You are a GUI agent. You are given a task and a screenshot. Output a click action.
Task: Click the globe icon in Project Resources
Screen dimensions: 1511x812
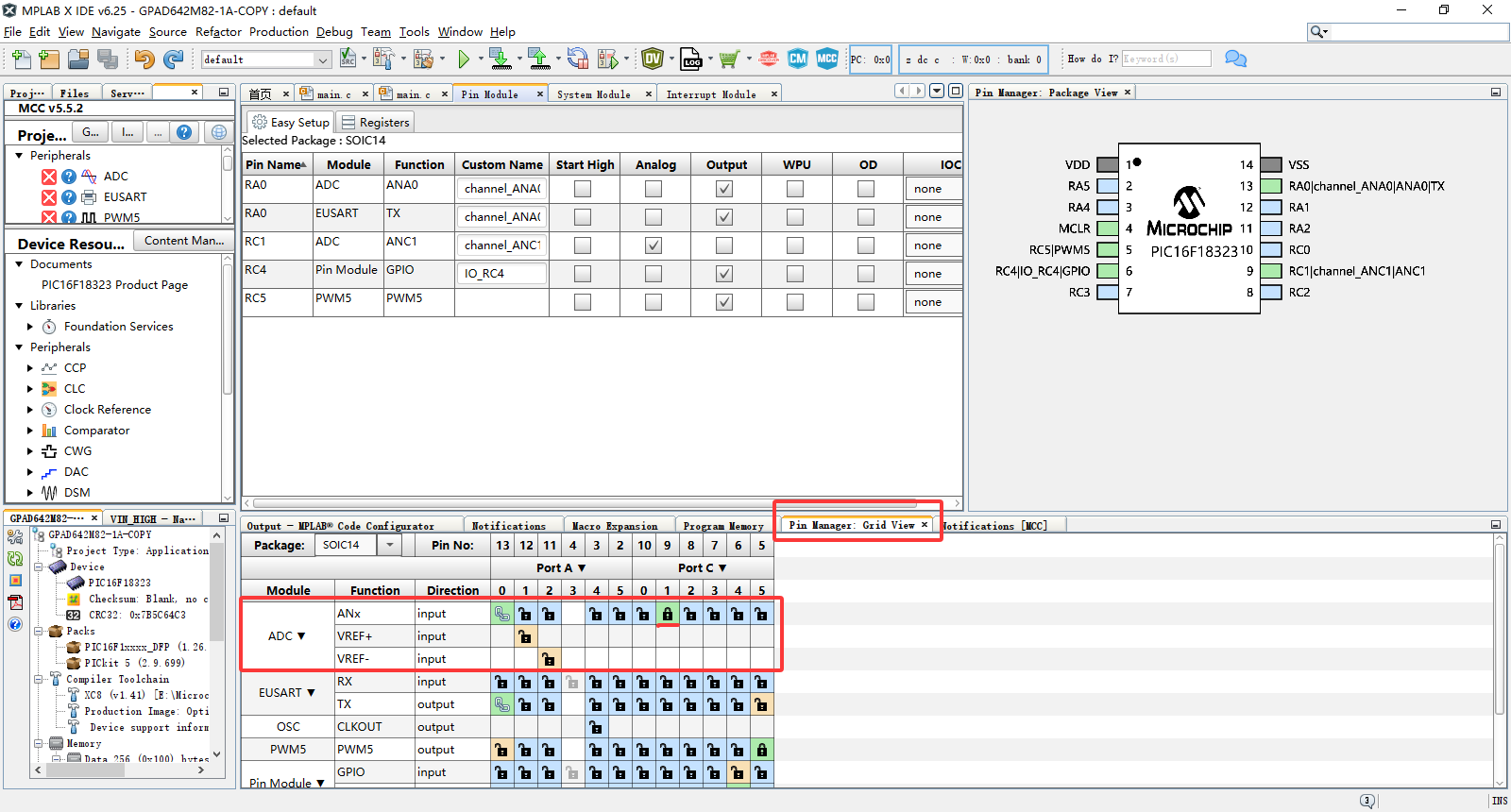pyautogui.click(x=219, y=132)
